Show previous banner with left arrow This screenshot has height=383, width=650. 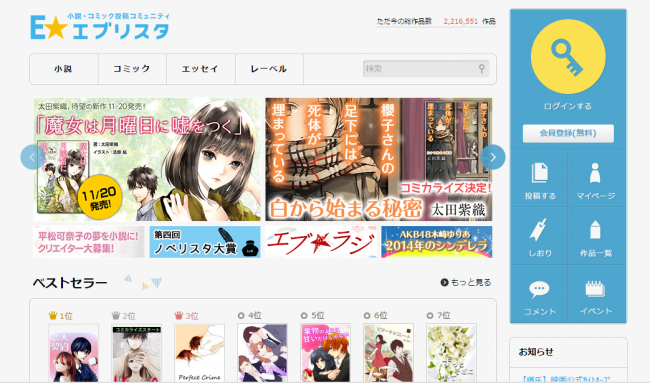tap(33, 157)
